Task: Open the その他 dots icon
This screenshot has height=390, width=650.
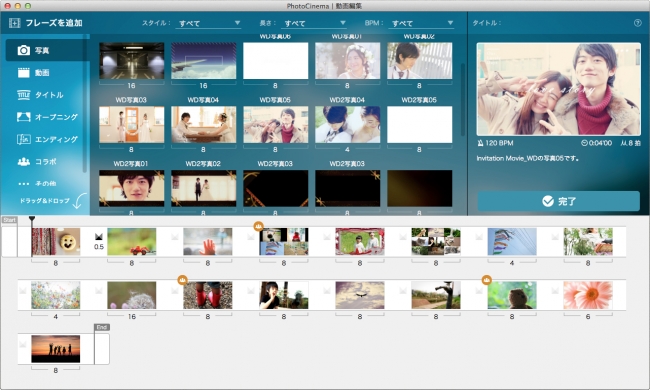Action: [24, 184]
